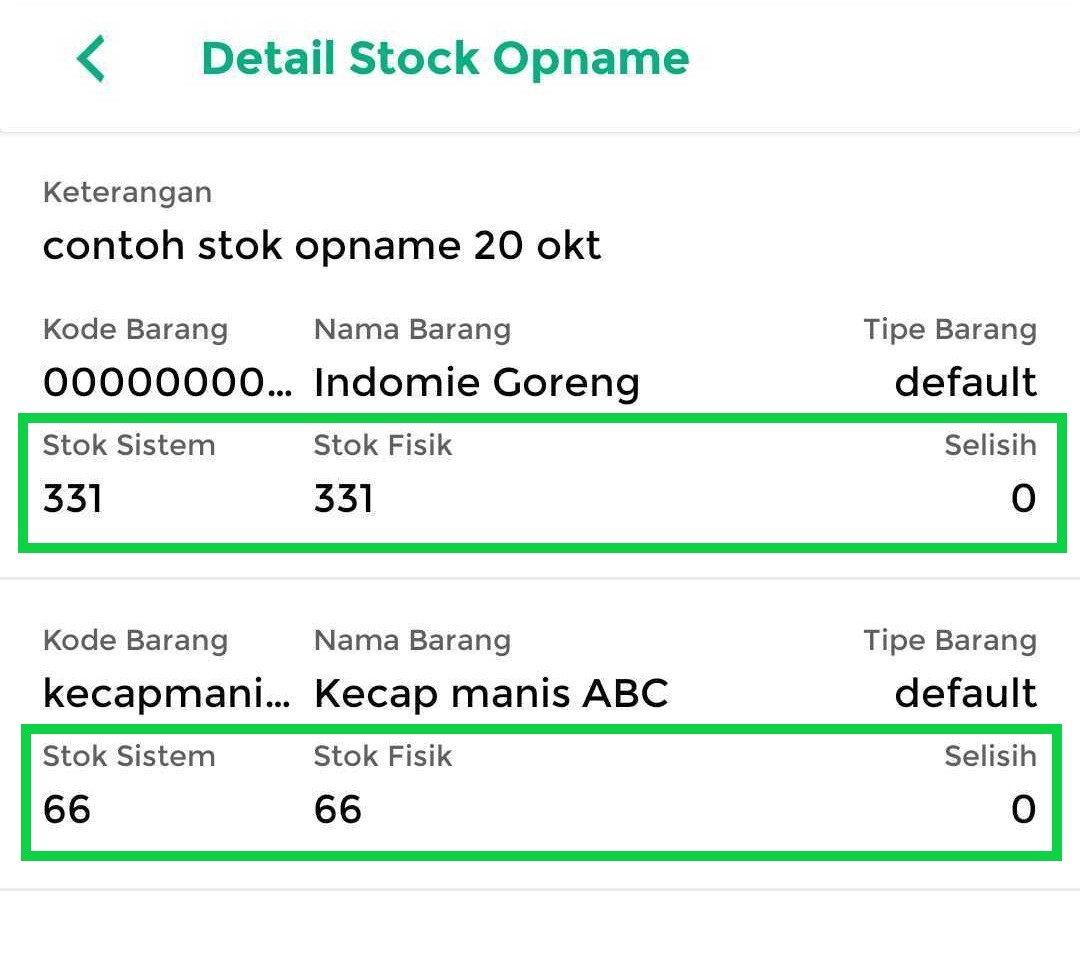Viewport: 1080px width, 969px height.
Task: Tap the Stok Sistem label under Indomie Goreng
Action: [129, 445]
